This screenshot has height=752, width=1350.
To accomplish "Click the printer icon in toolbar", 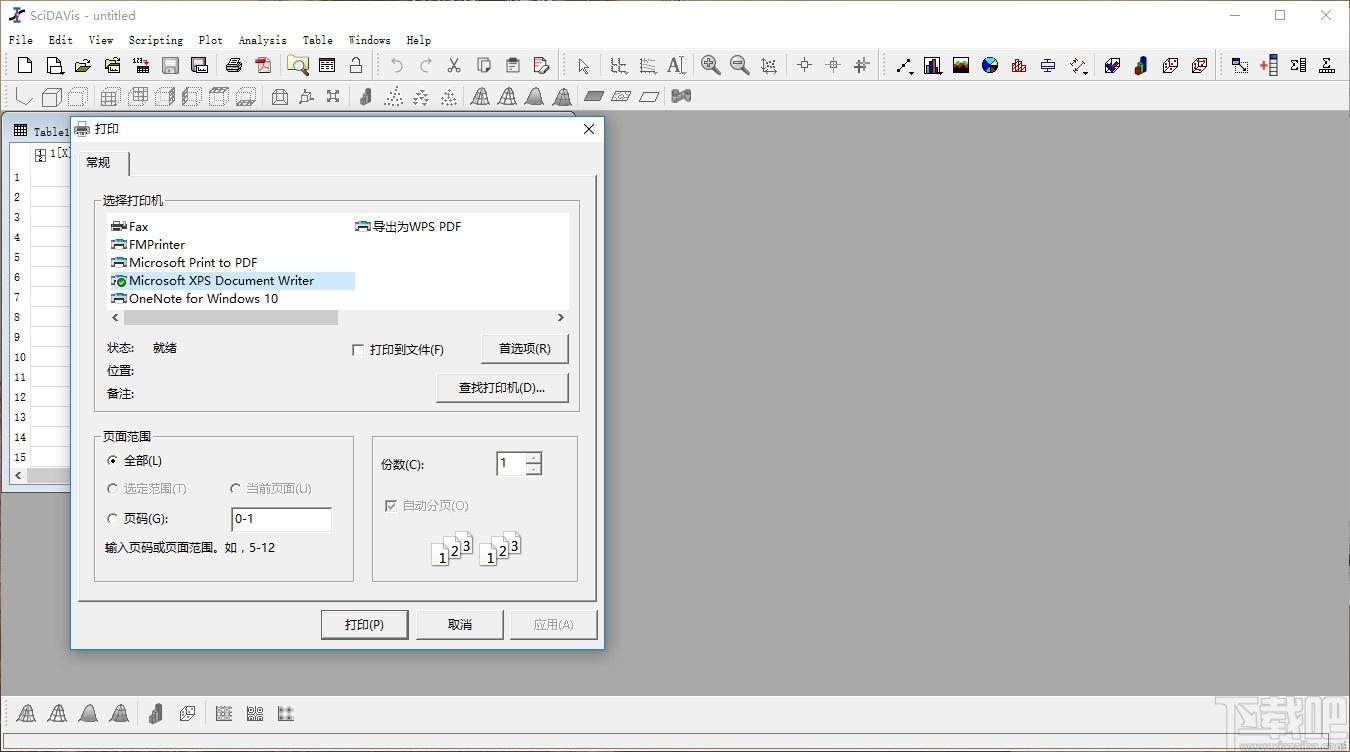I will point(234,66).
